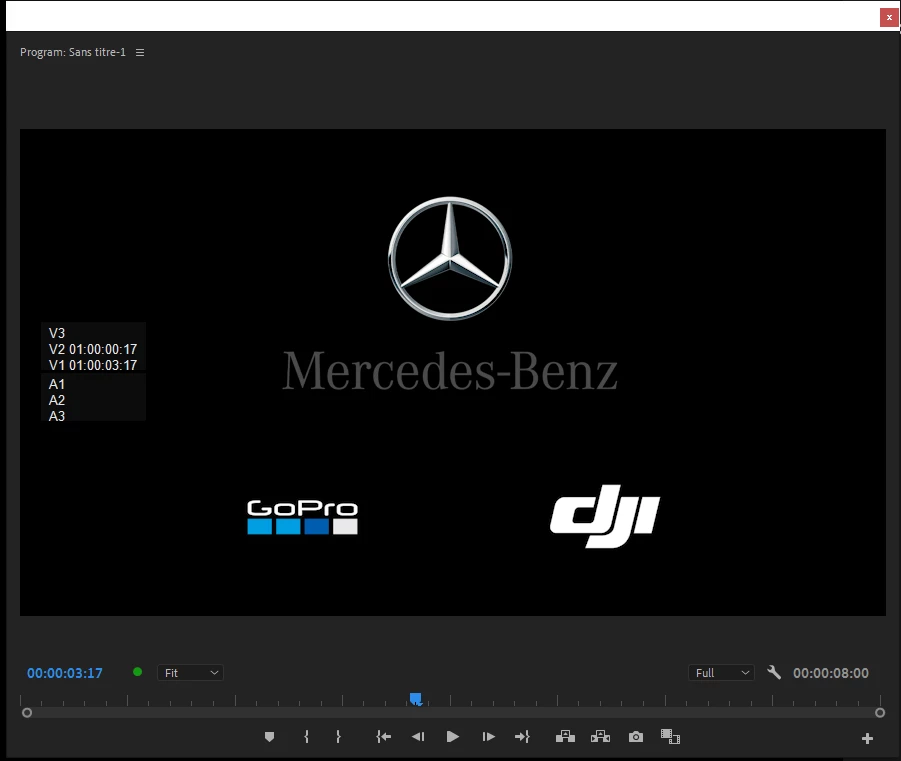Click the right handle of the zoom scroll bar
Screen dimensions: 901x761
pyautogui.click(x=880, y=713)
